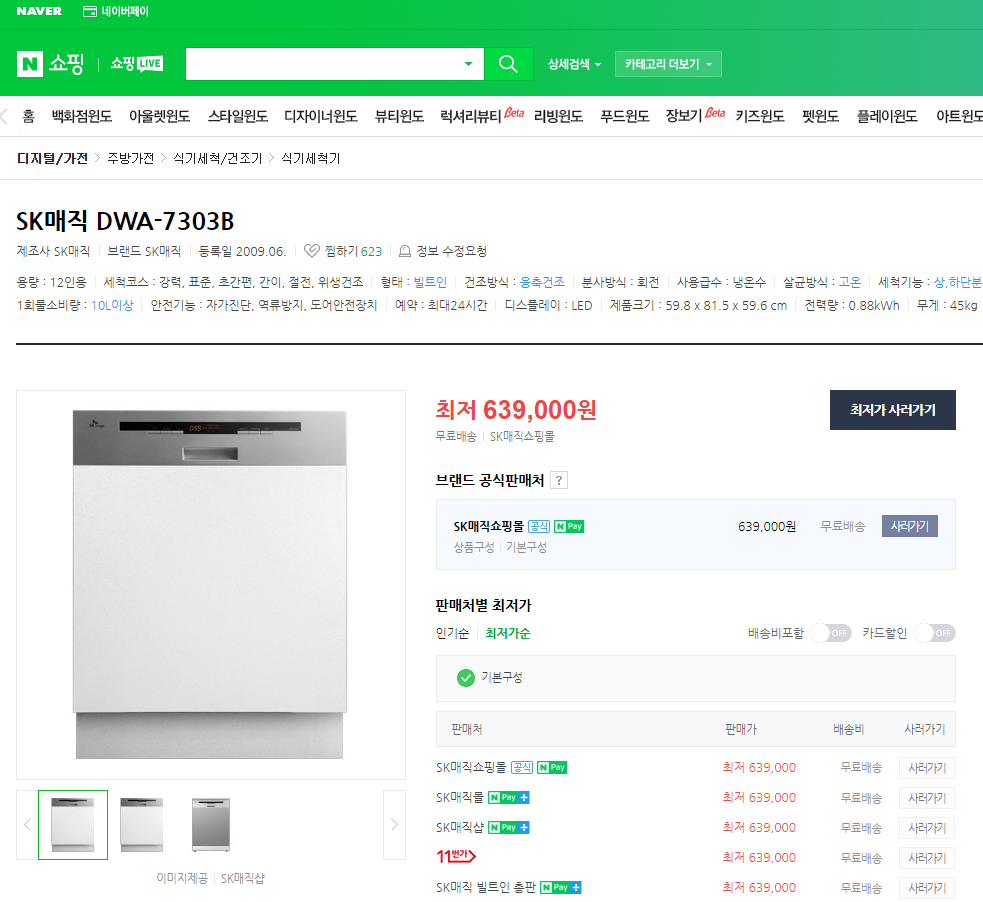Image resolution: width=983 pixels, height=902 pixels.
Task: Show previous thumbnail images with left arrow
Action: (27, 824)
